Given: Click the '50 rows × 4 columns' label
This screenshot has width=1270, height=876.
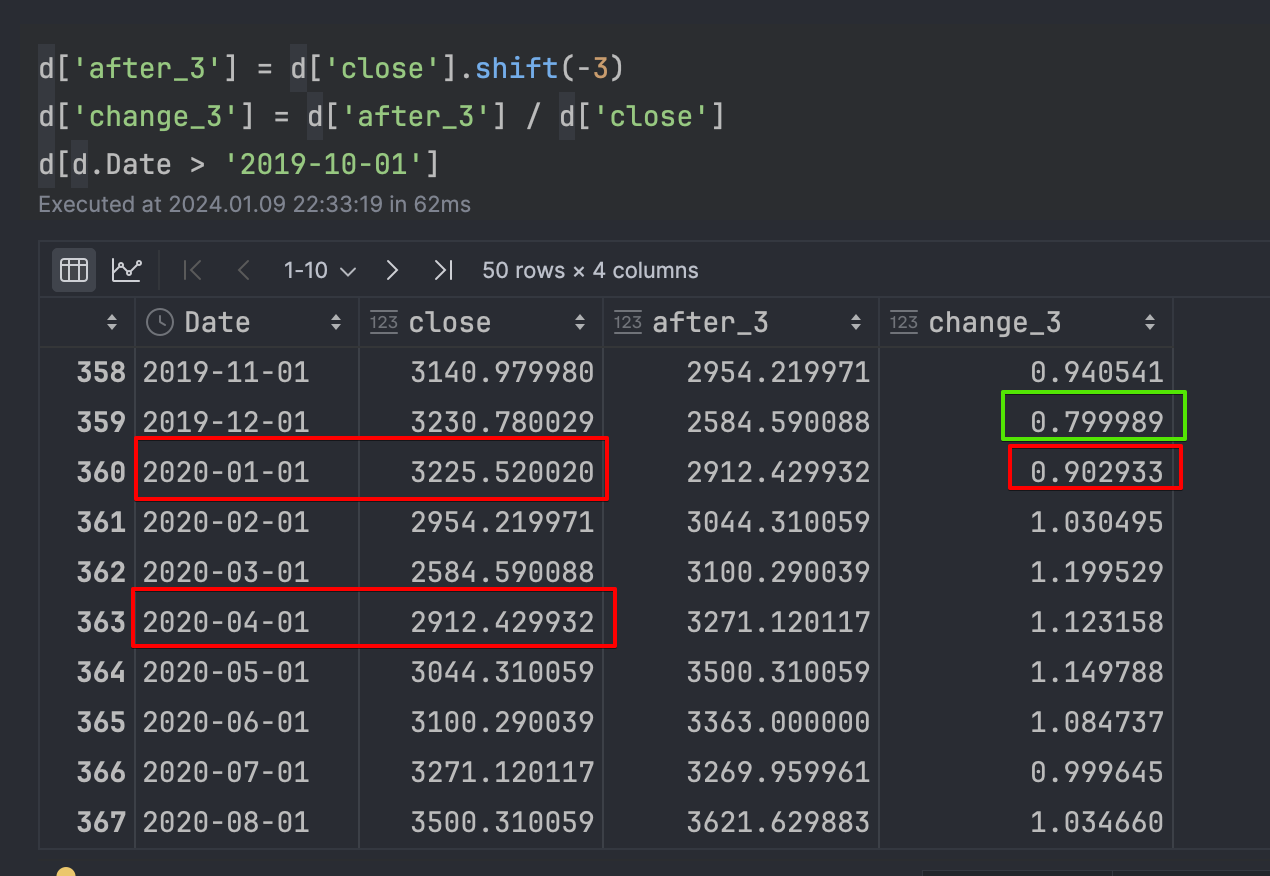Looking at the screenshot, I should coord(590,270).
